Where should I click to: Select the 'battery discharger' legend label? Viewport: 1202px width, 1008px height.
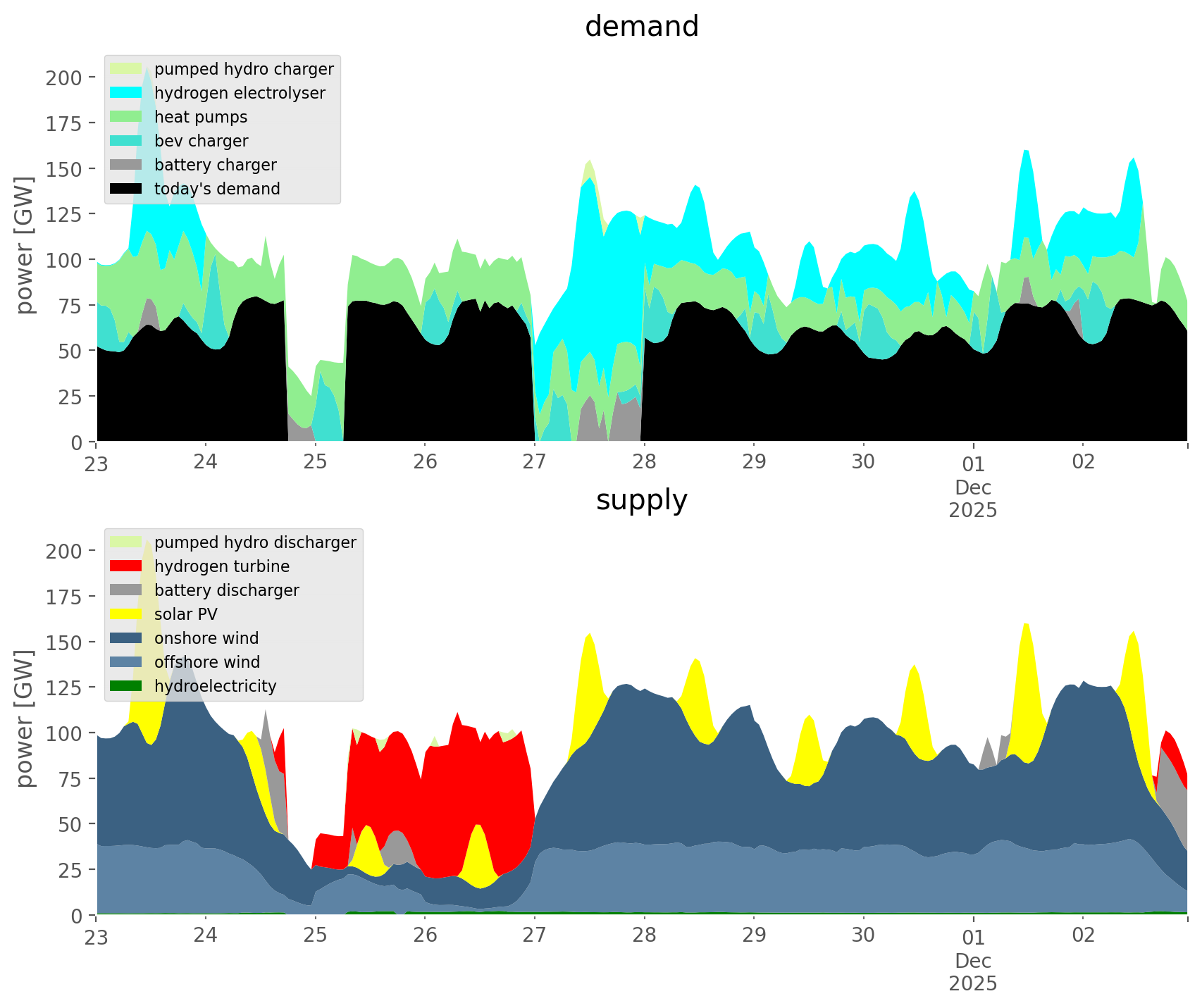tap(226, 590)
